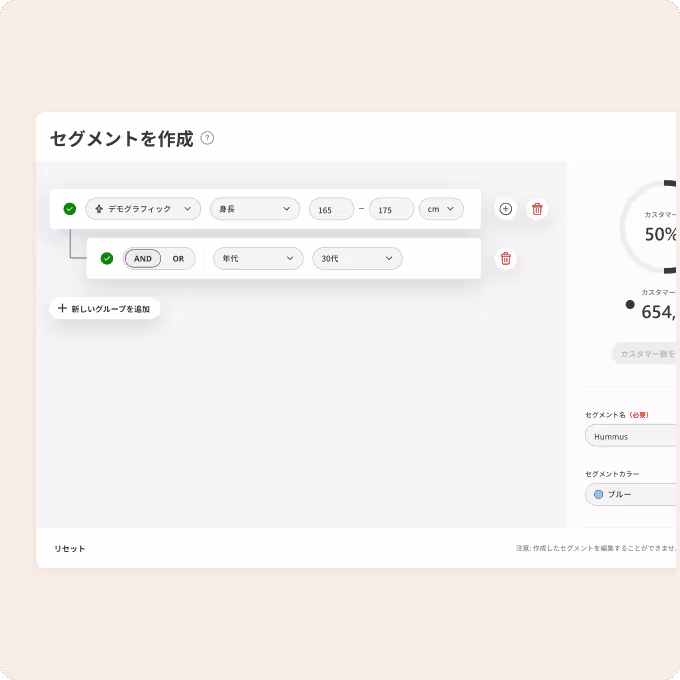Open the 身長 attribute dropdown
The width and height of the screenshot is (680, 680).
[255, 209]
